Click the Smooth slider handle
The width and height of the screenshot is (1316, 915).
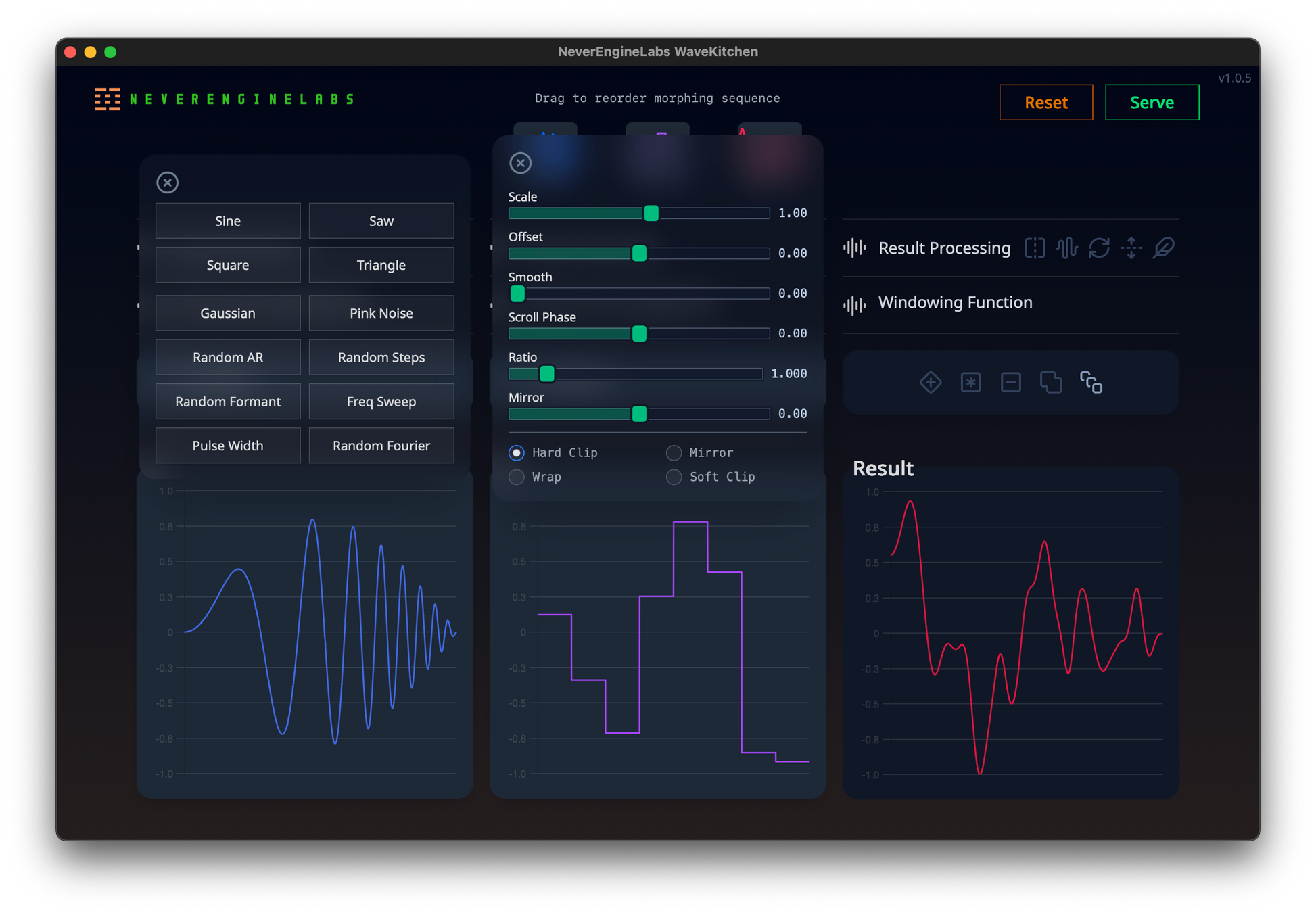pos(517,294)
